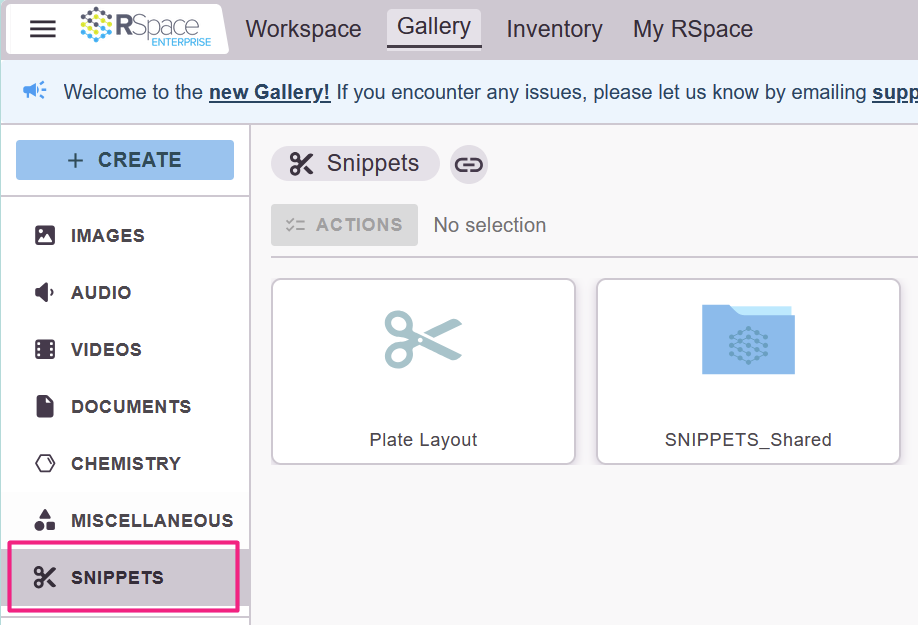Go to the My RSpace tab
The height and width of the screenshot is (625, 918).
(693, 29)
